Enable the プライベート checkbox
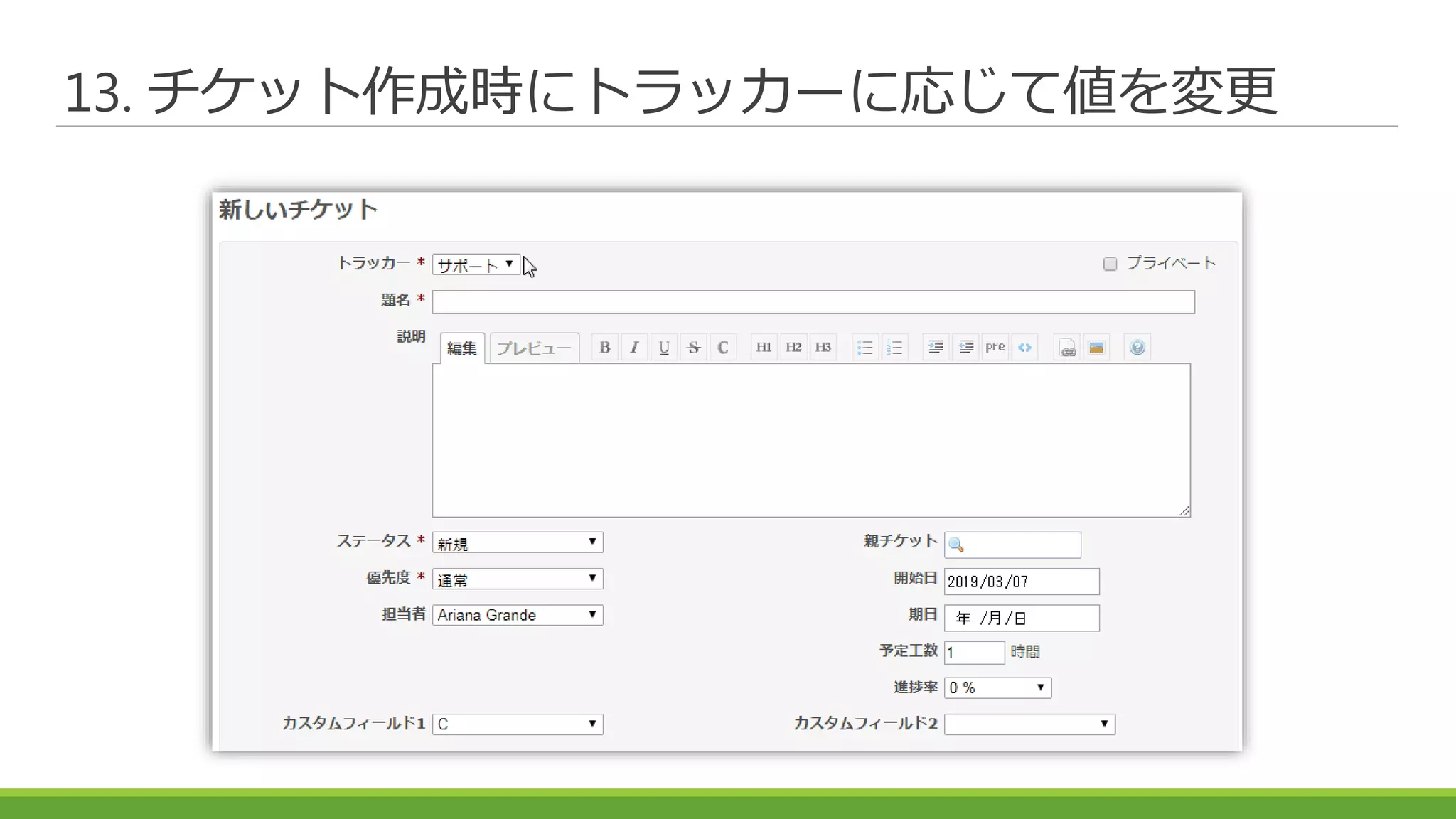The image size is (1456, 819). [x=1110, y=264]
